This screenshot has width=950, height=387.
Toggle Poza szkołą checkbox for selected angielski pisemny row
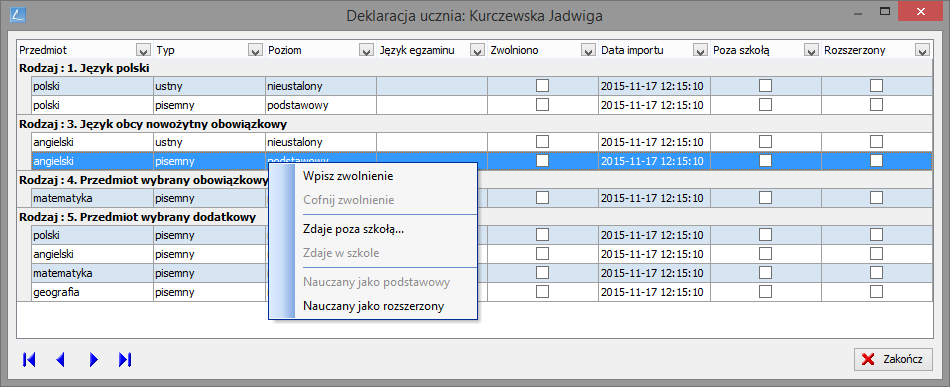(x=765, y=160)
